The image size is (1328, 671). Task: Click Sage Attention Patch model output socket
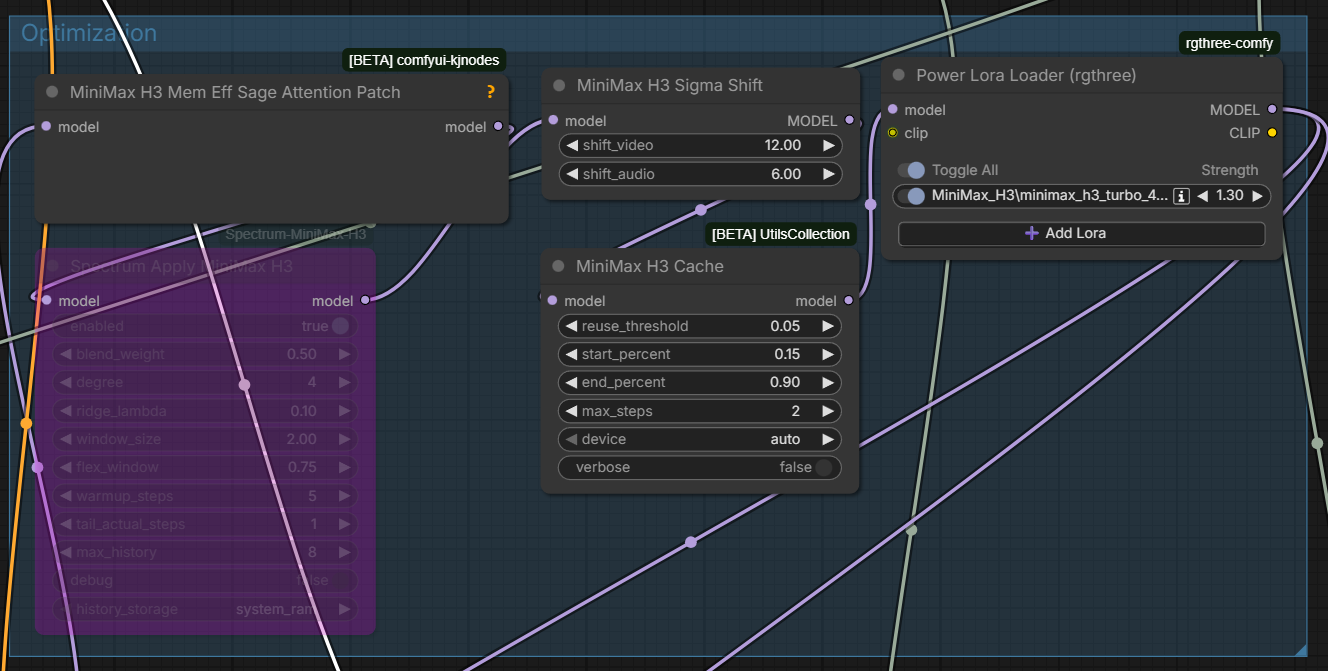498,127
